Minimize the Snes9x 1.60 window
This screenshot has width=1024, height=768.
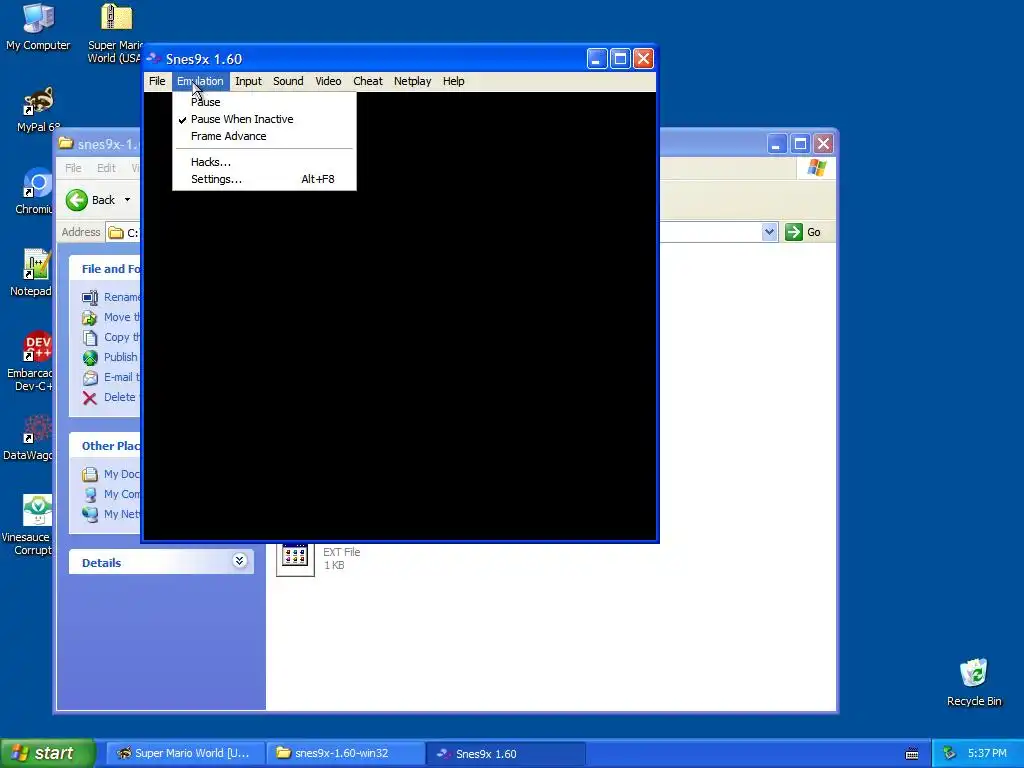click(x=596, y=59)
